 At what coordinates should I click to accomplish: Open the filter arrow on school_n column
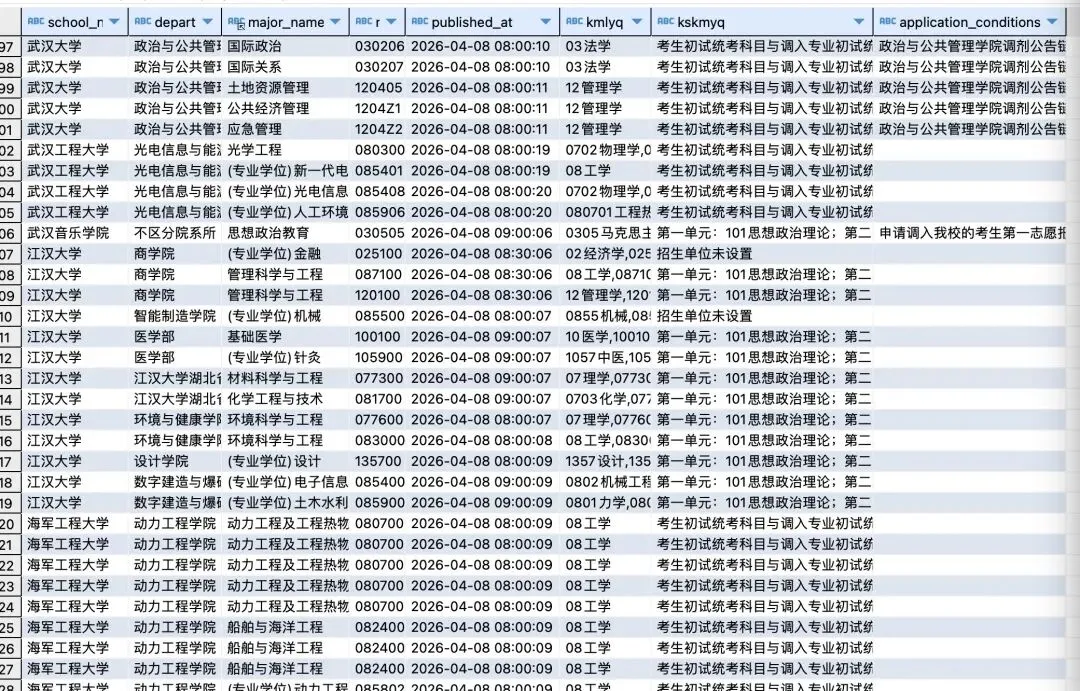114,22
